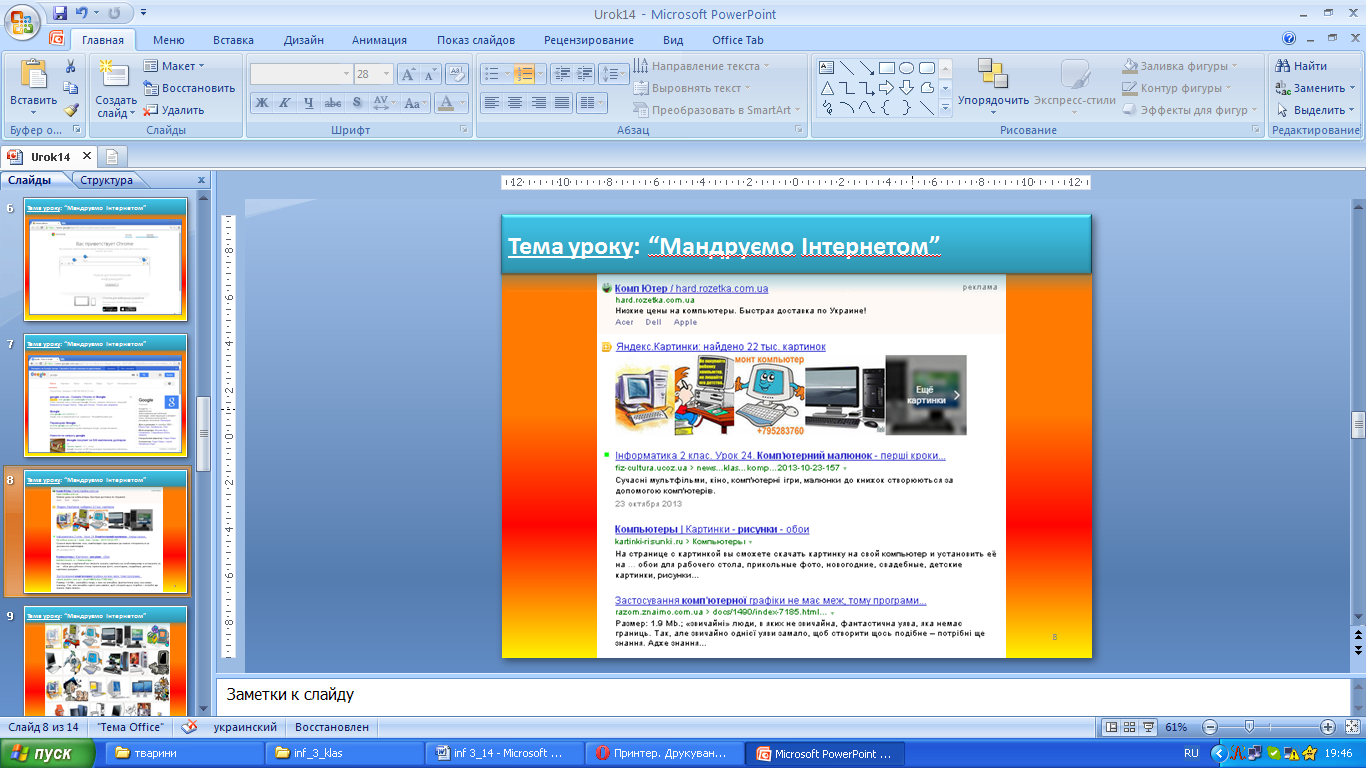Viewport: 1366px width, 768px height.
Task: Select the oval shape in gallery
Action: (907, 68)
